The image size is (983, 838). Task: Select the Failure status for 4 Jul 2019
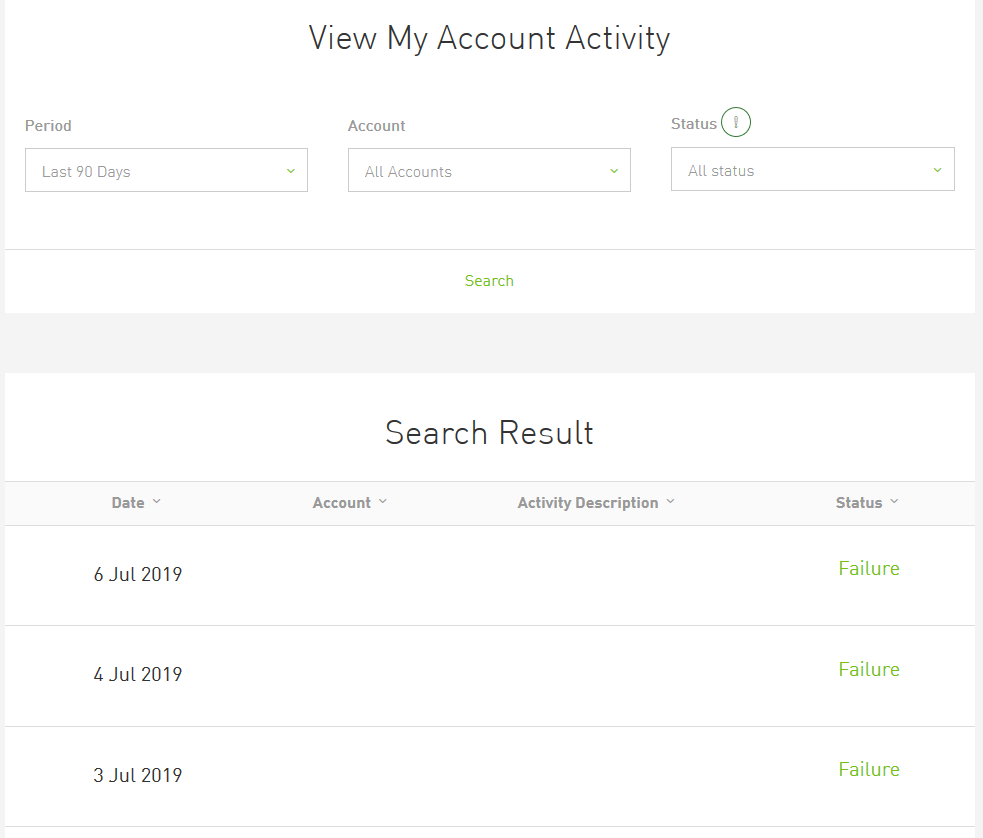pyautogui.click(x=869, y=669)
